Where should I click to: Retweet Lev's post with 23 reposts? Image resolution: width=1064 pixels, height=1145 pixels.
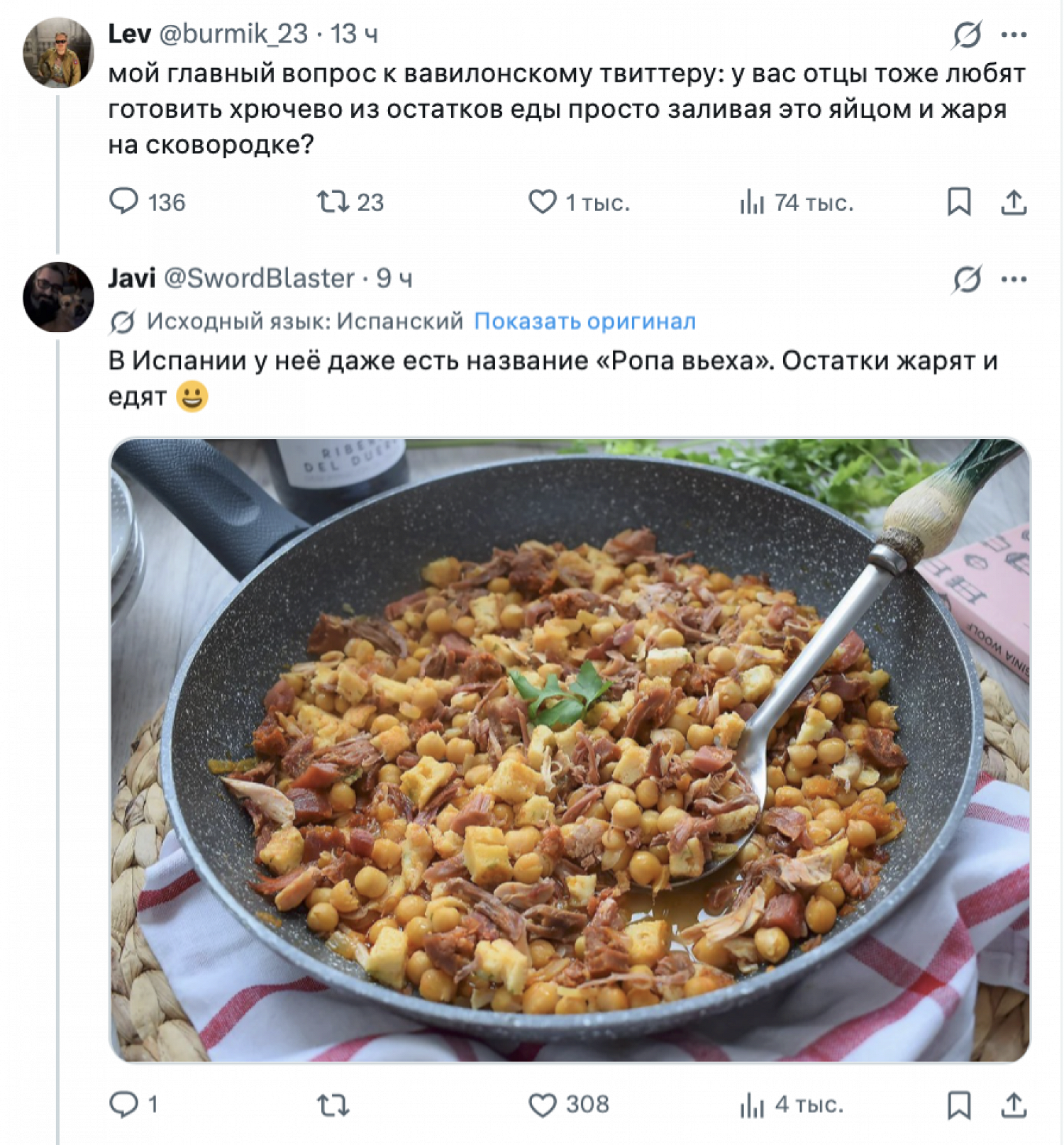click(x=333, y=201)
